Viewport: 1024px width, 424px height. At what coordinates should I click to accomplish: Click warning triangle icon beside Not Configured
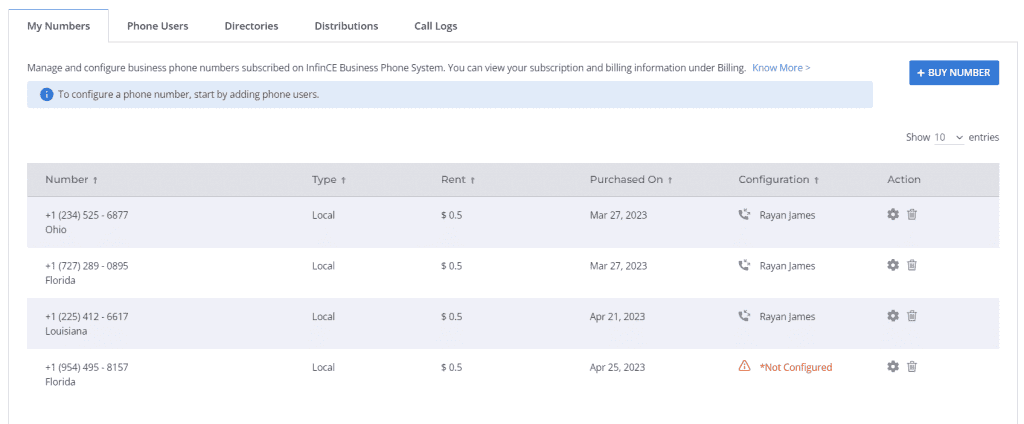[x=744, y=367]
